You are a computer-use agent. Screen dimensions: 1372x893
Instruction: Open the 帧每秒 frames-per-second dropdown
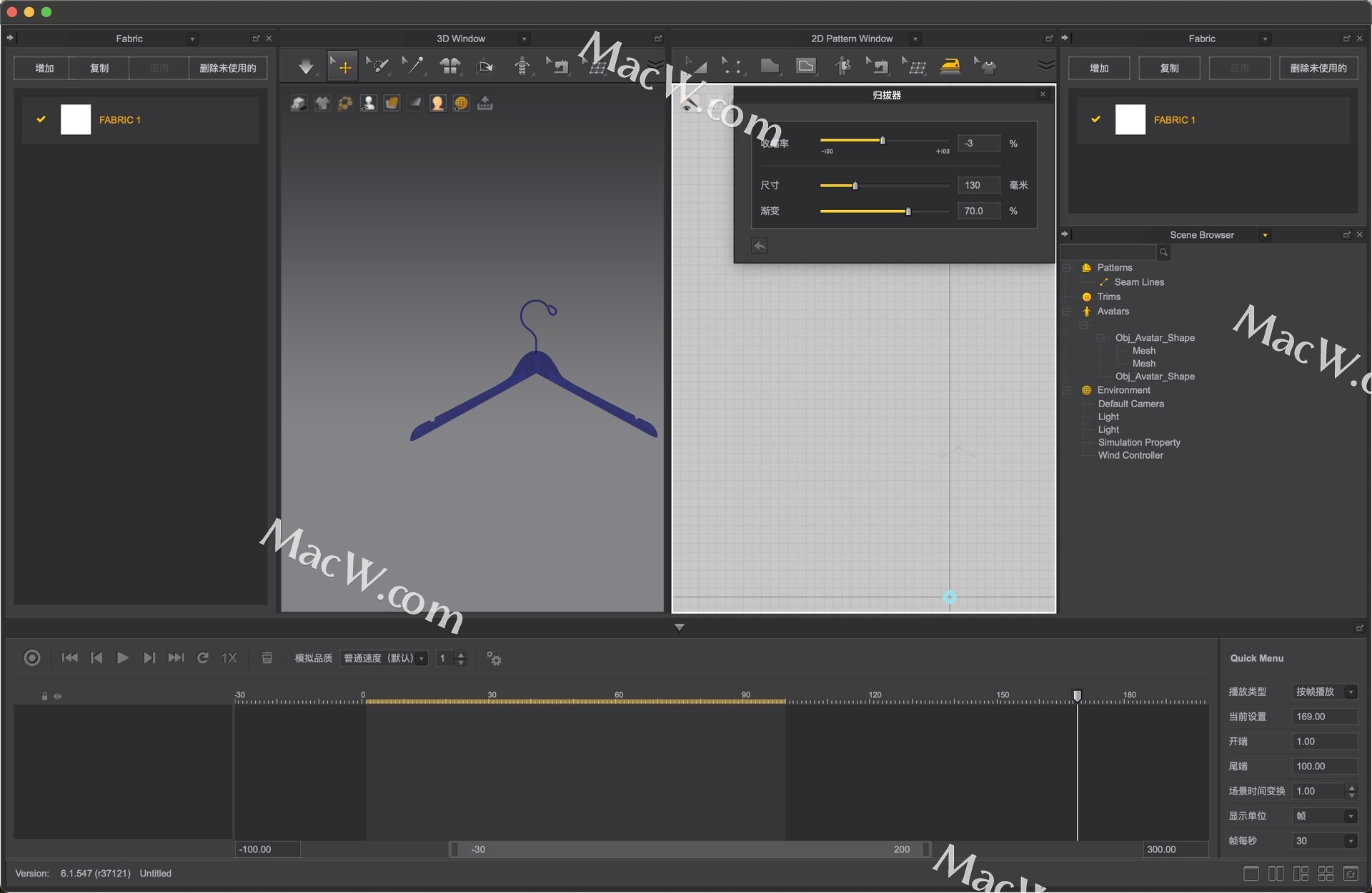coord(1326,841)
